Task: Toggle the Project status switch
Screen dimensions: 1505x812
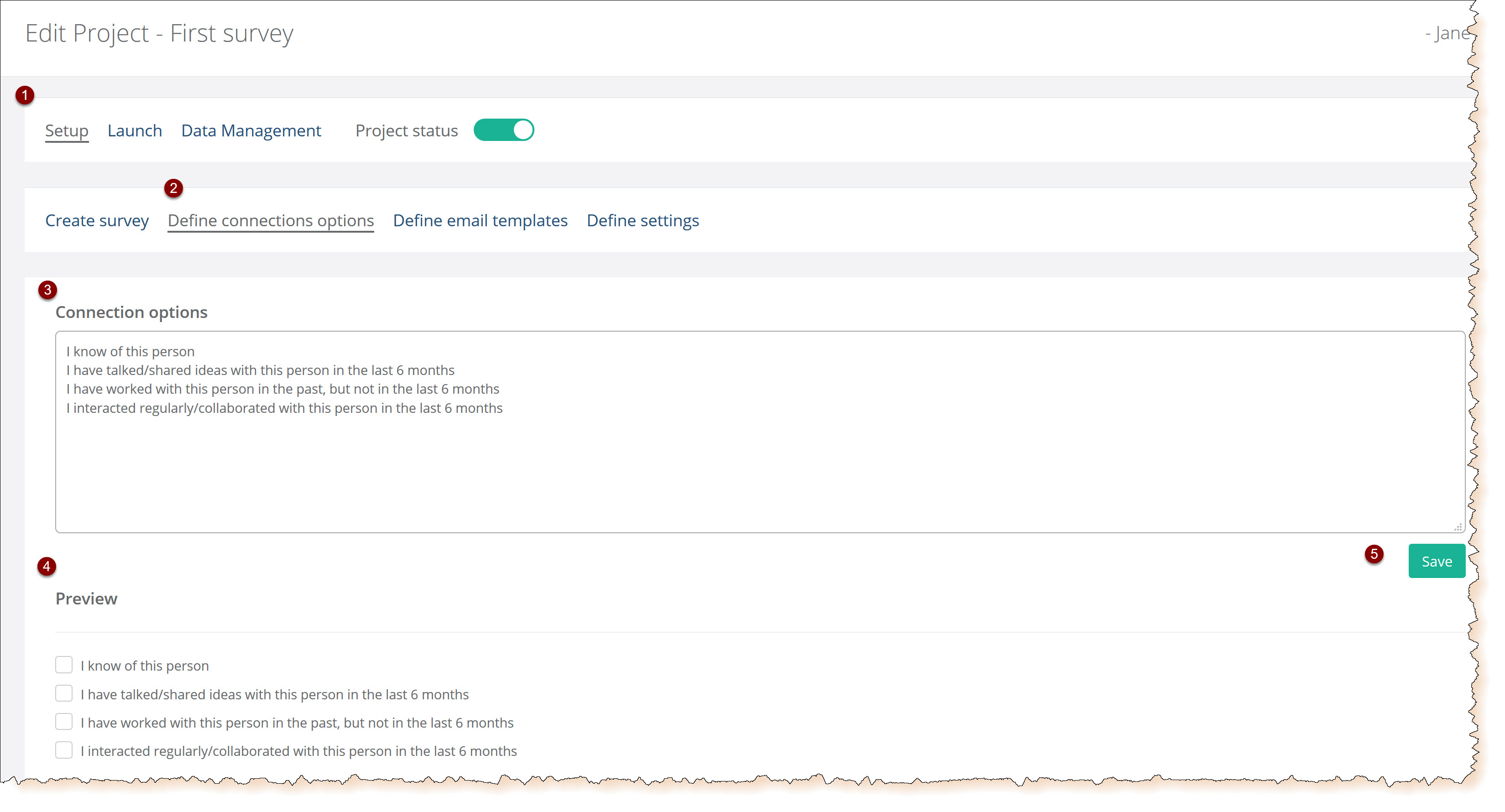Action: click(x=504, y=130)
